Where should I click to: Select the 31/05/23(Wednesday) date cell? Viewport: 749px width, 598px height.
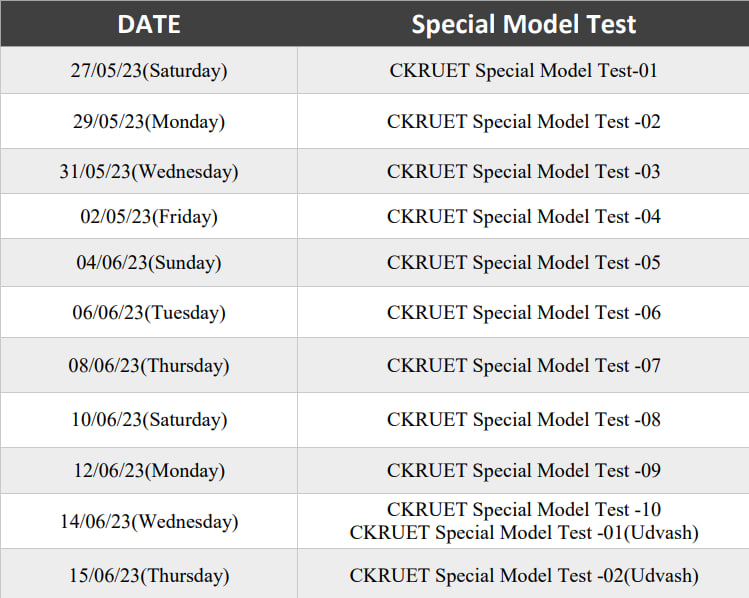click(149, 172)
